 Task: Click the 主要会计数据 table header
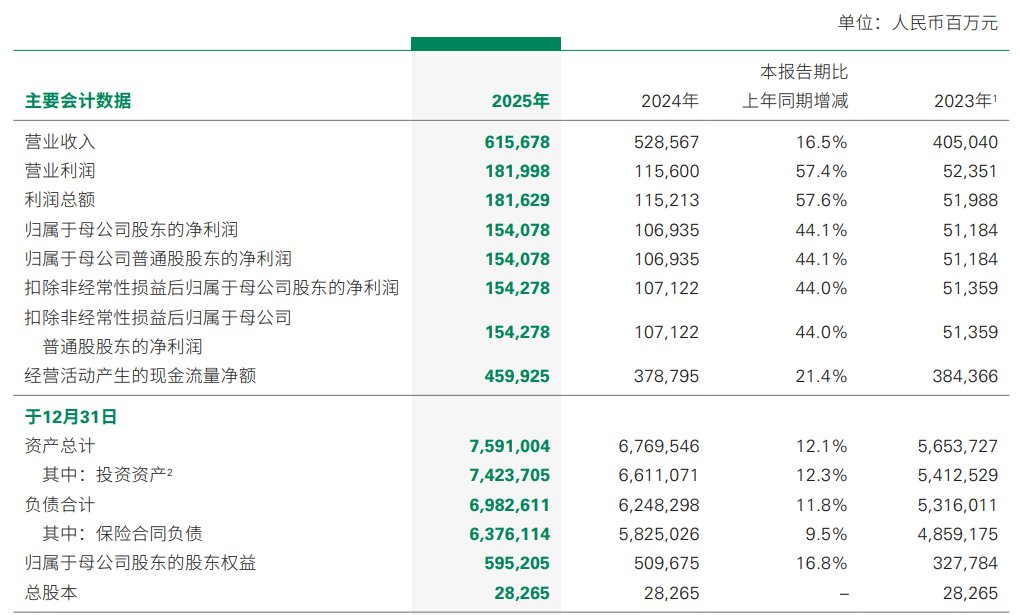coord(78,101)
